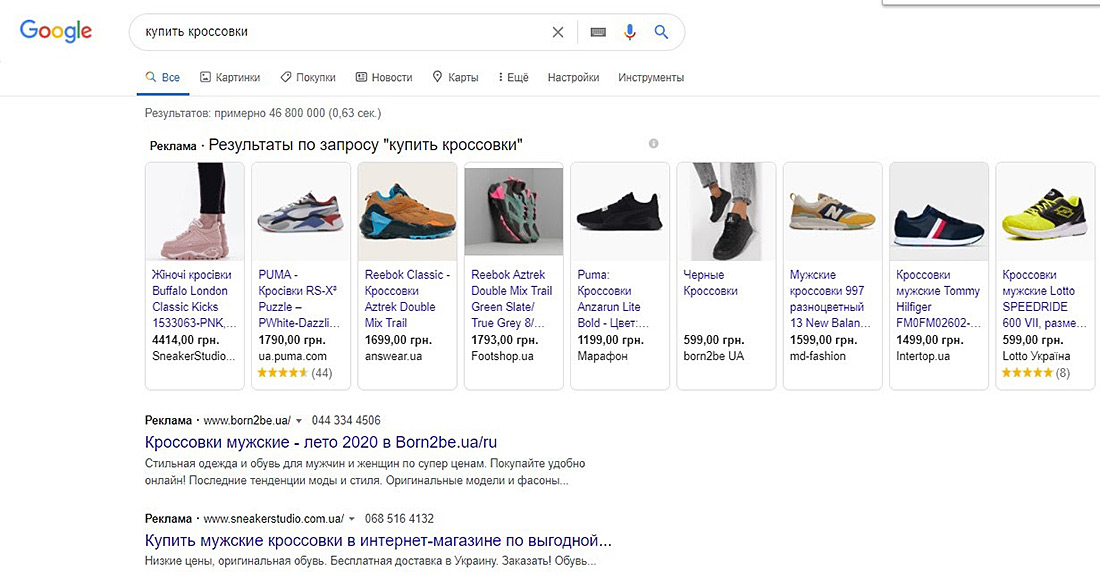Click the www.born2be.ua/ ad URL
Screen dimensions: 1100x579
click(x=247, y=421)
